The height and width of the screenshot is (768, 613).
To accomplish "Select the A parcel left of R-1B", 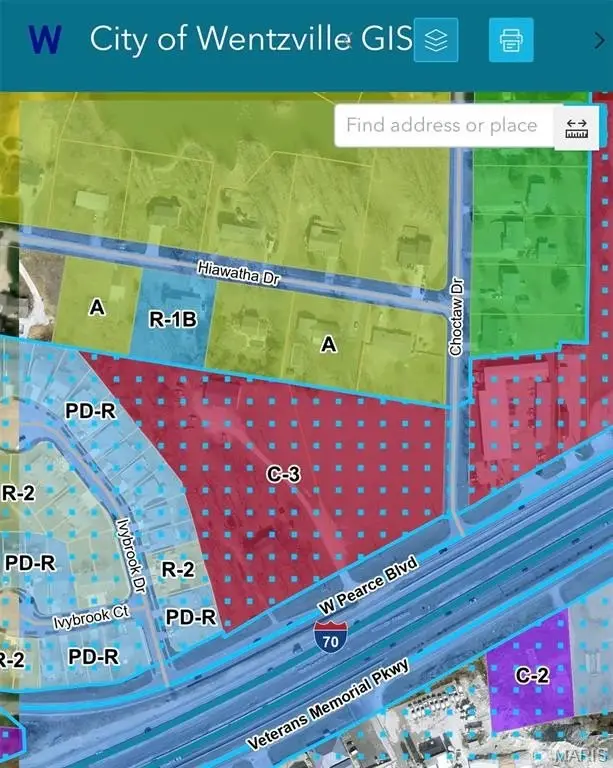I will point(96,308).
